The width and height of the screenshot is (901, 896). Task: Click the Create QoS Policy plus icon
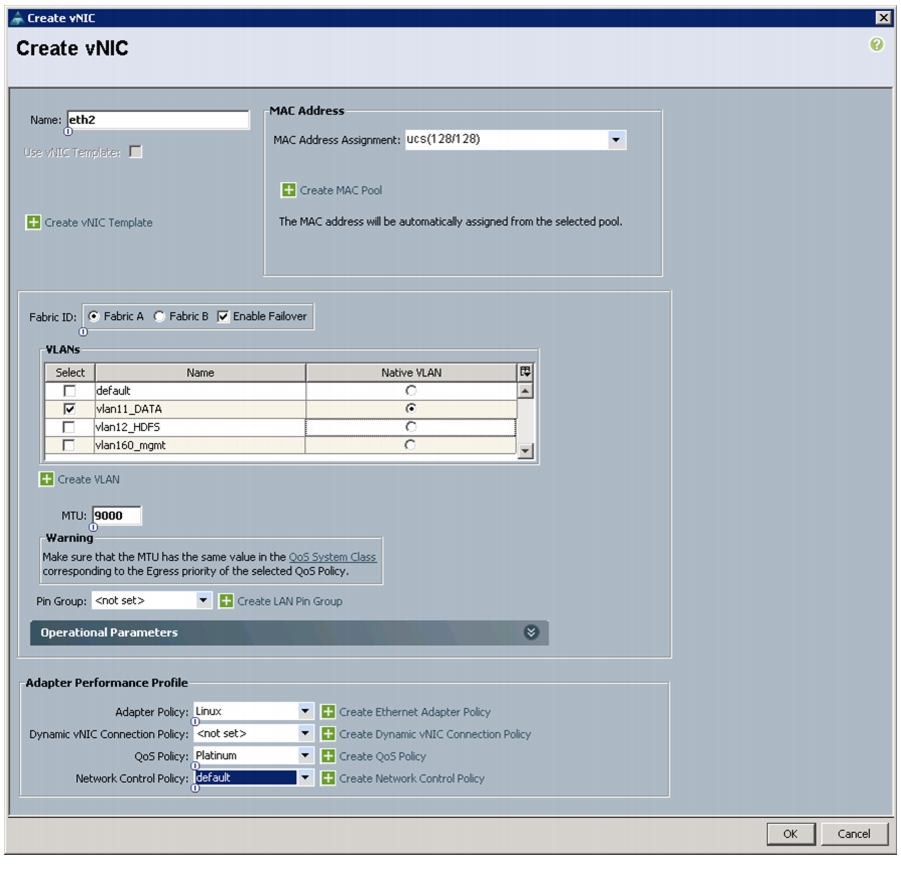(328, 756)
